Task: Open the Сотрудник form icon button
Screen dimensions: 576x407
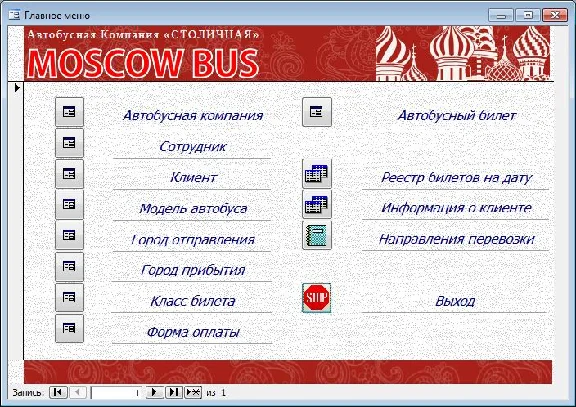Action: pos(69,143)
